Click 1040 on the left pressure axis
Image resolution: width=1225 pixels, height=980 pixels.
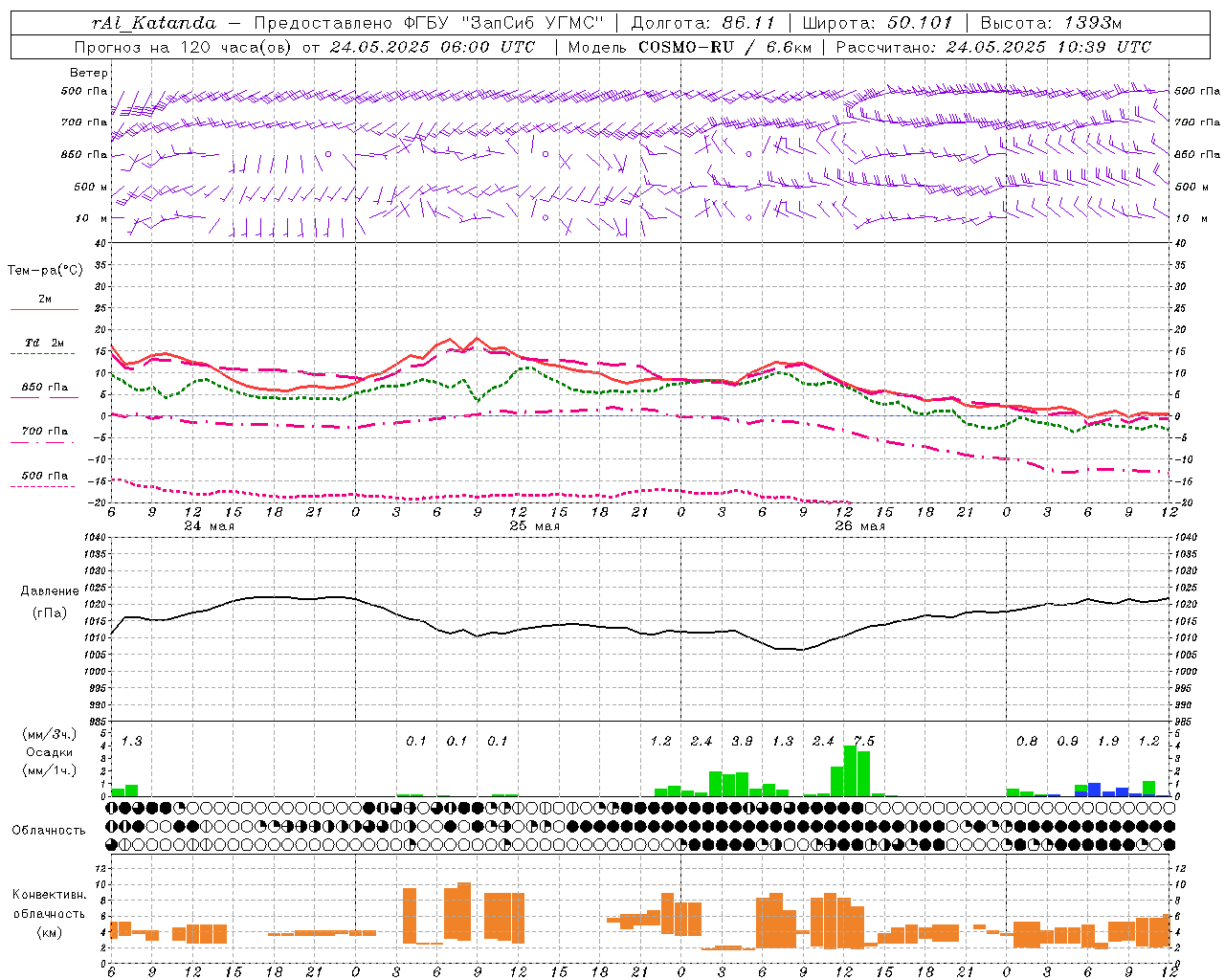point(96,538)
